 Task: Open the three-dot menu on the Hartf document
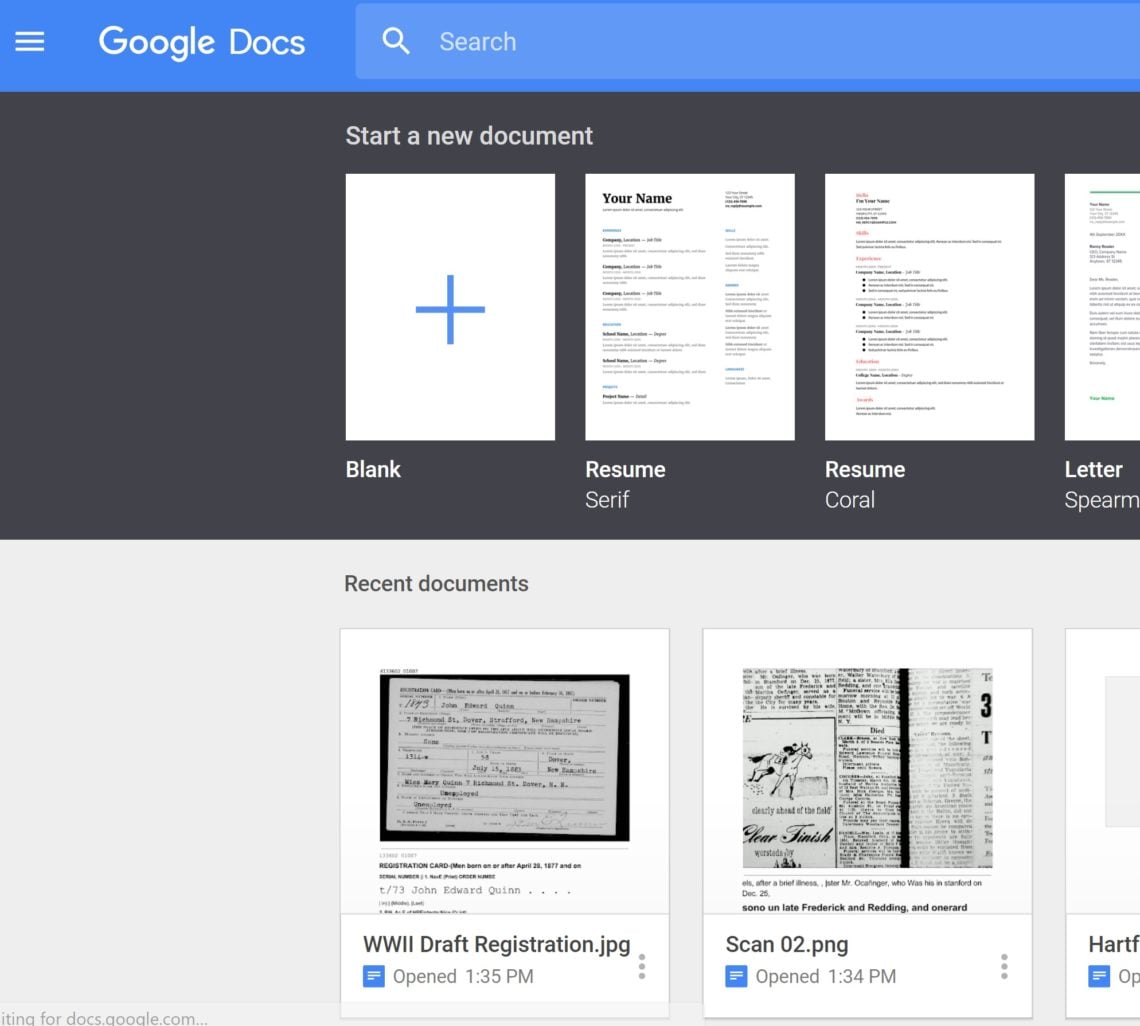[x=1135, y=966]
